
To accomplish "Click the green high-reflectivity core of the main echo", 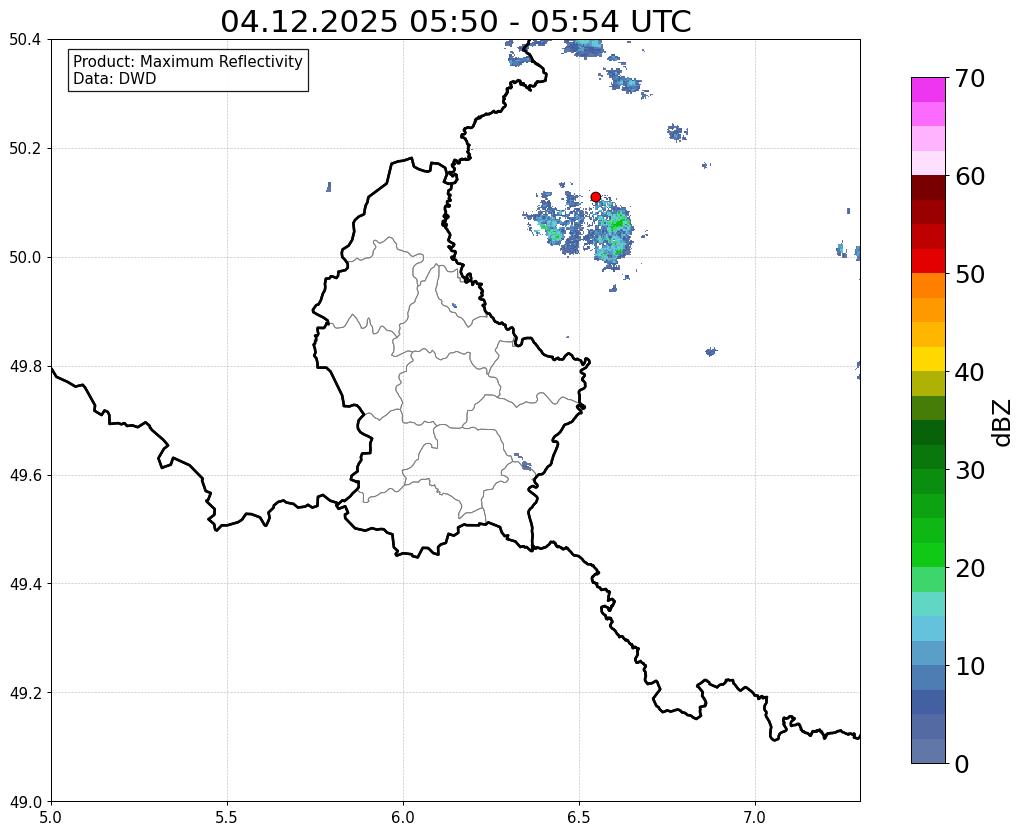I will click(618, 225).
